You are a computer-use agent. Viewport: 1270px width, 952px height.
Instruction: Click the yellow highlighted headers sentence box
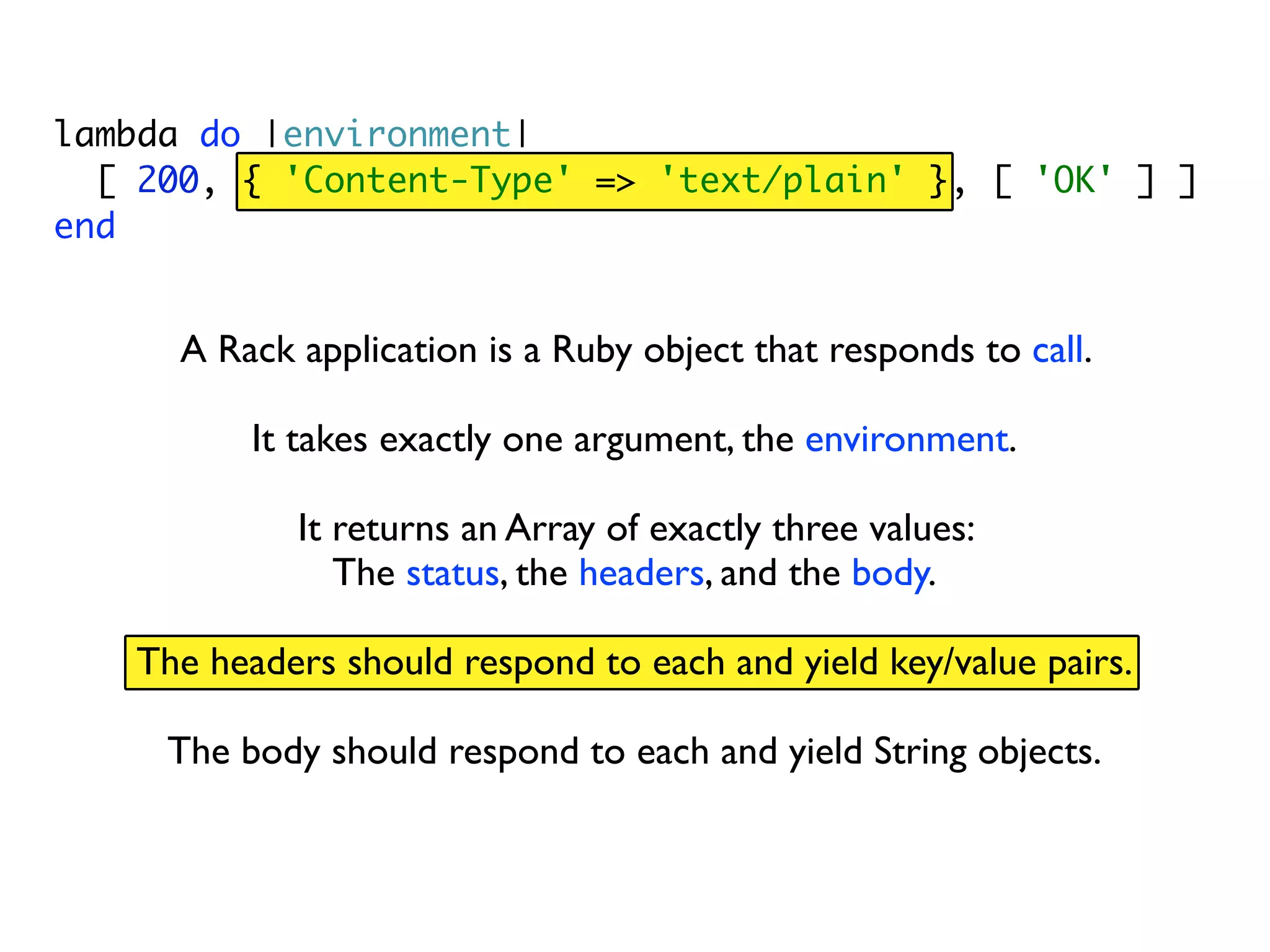pyautogui.click(x=631, y=663)
